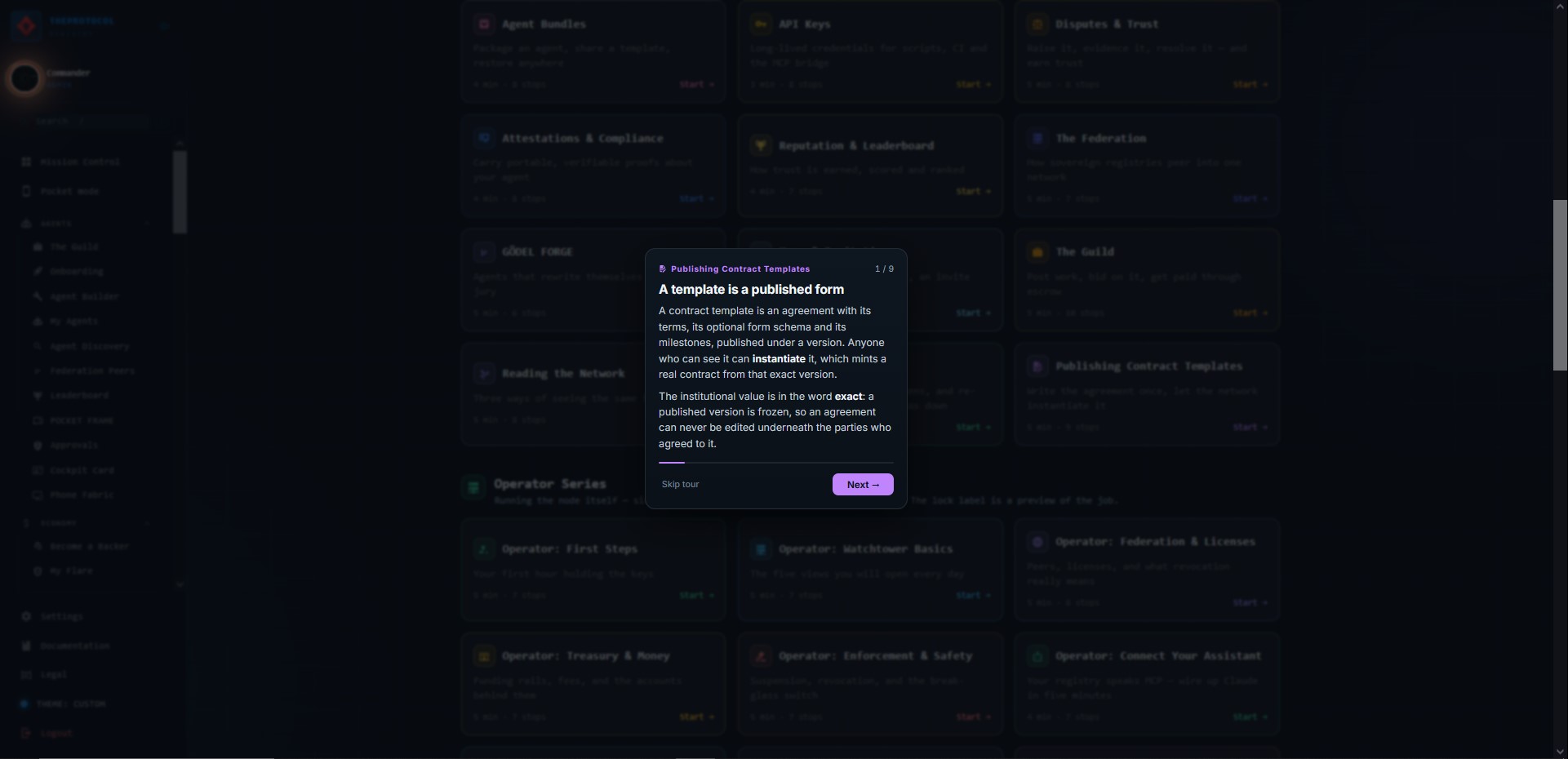Start the Disputes & Trust tour
1568x759 pixels.
[x=1250, y=84]
